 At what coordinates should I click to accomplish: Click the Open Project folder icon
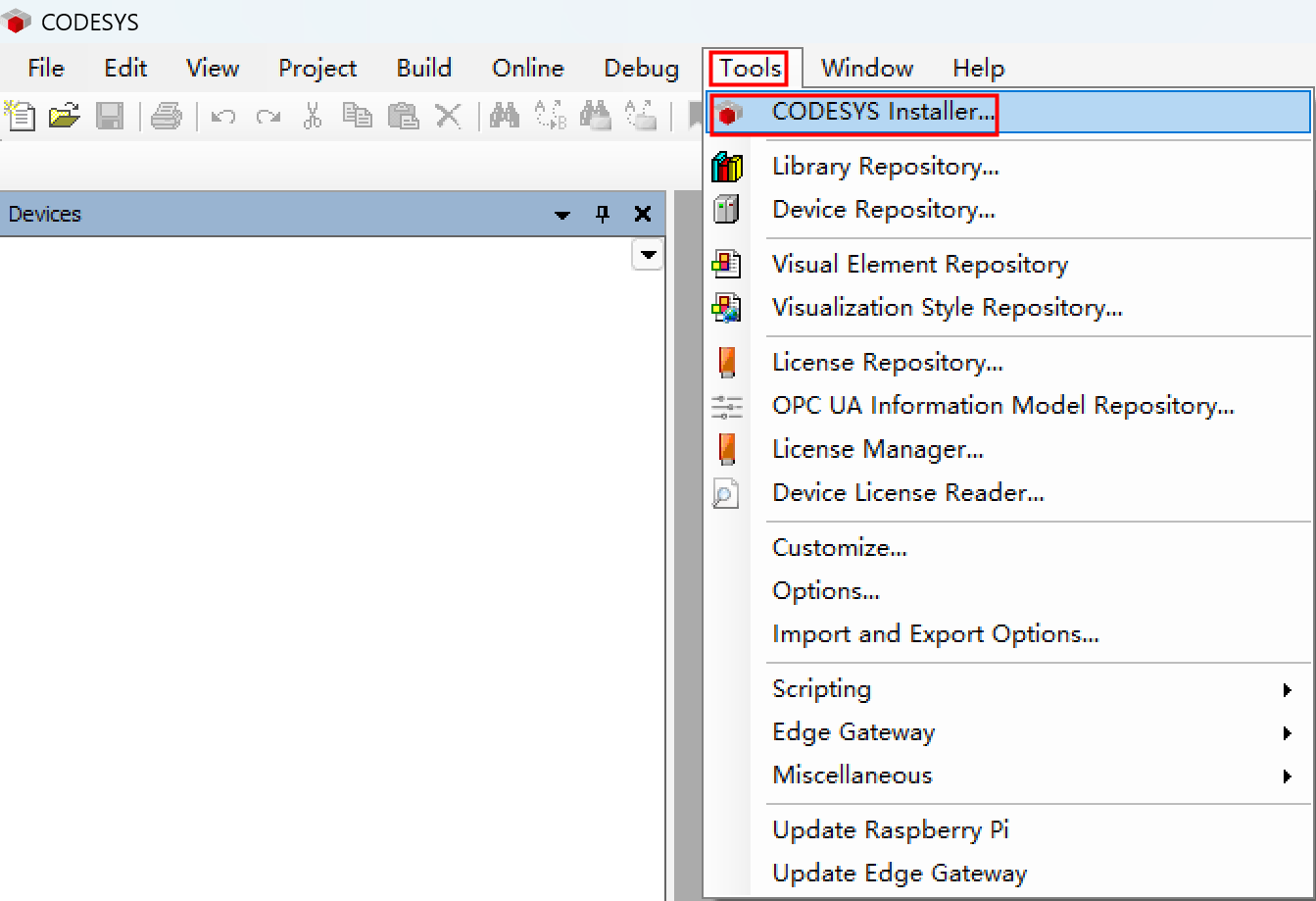click(x=65, y=116)
